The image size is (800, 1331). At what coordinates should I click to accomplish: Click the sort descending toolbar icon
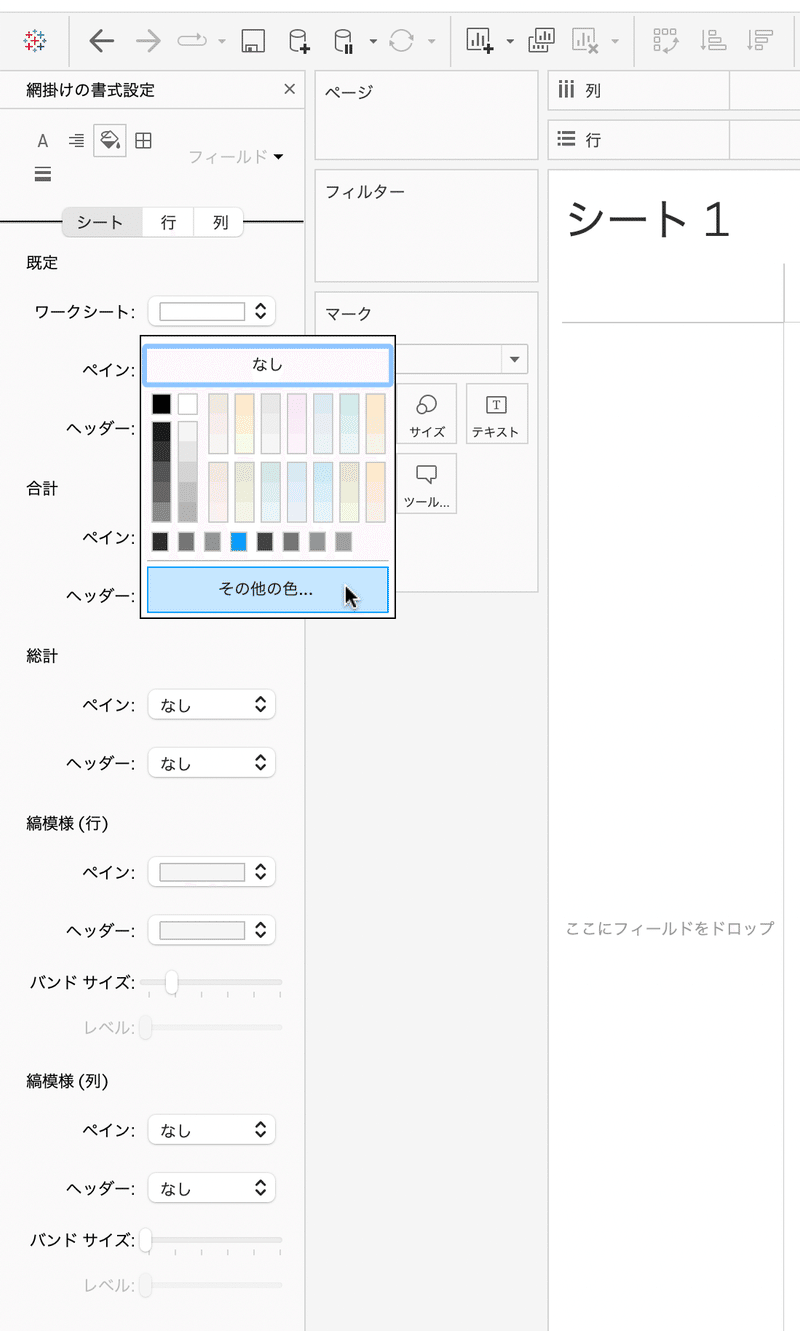760,40
